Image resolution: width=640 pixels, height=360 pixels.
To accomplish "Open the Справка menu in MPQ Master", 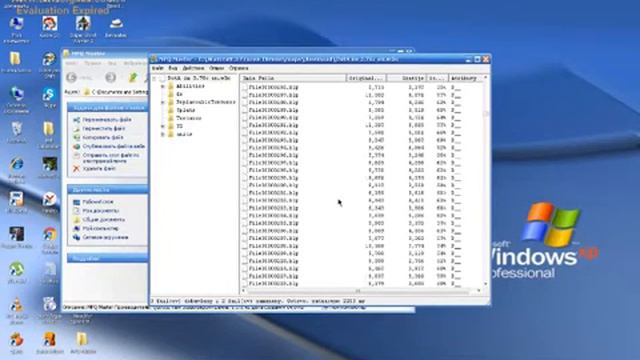I will pos(239,68).
